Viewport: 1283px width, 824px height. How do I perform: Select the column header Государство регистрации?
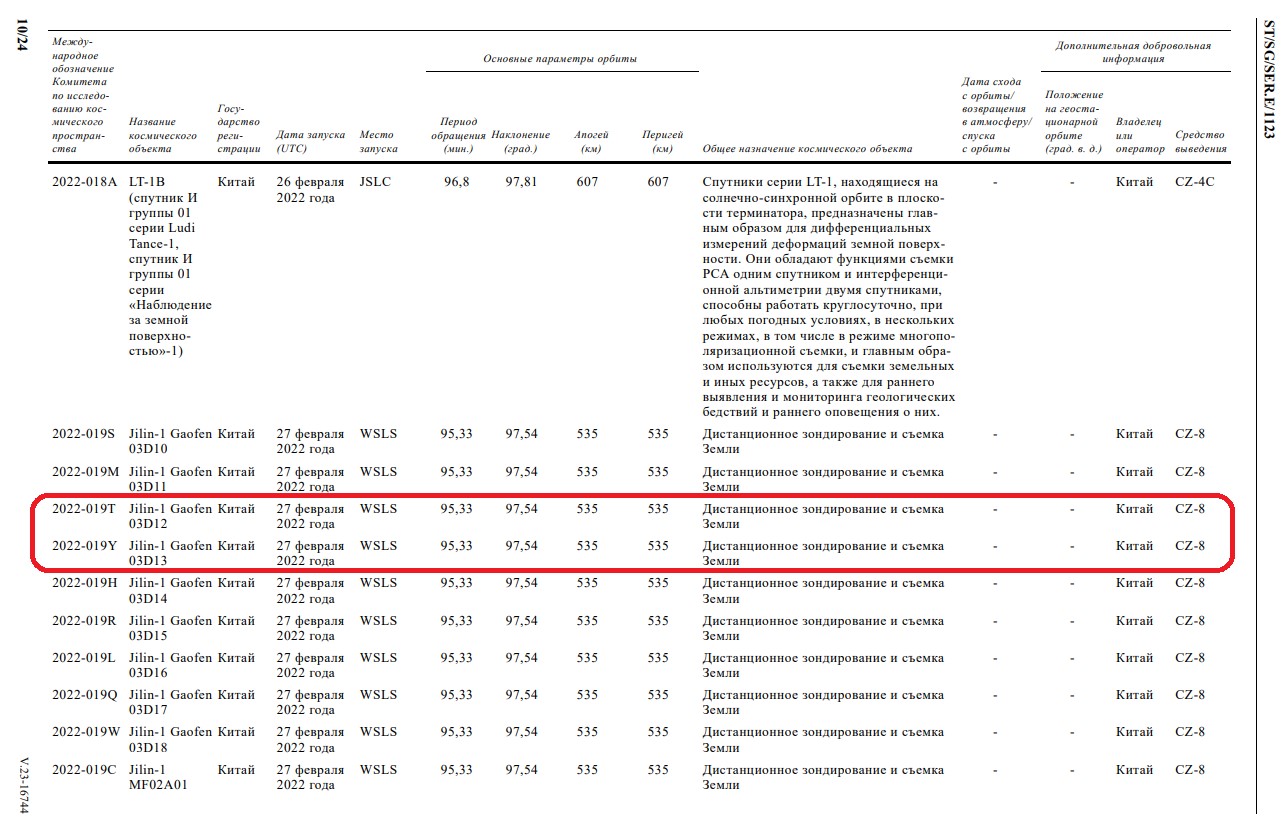point(239,128)
